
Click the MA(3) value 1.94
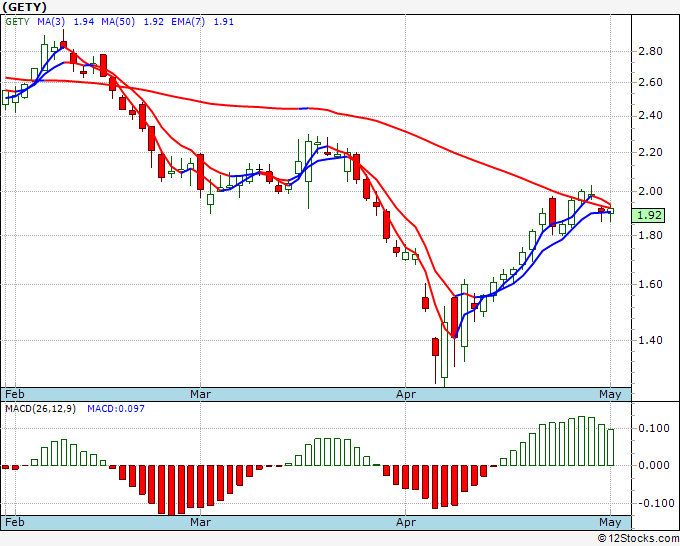click(84, 22)
